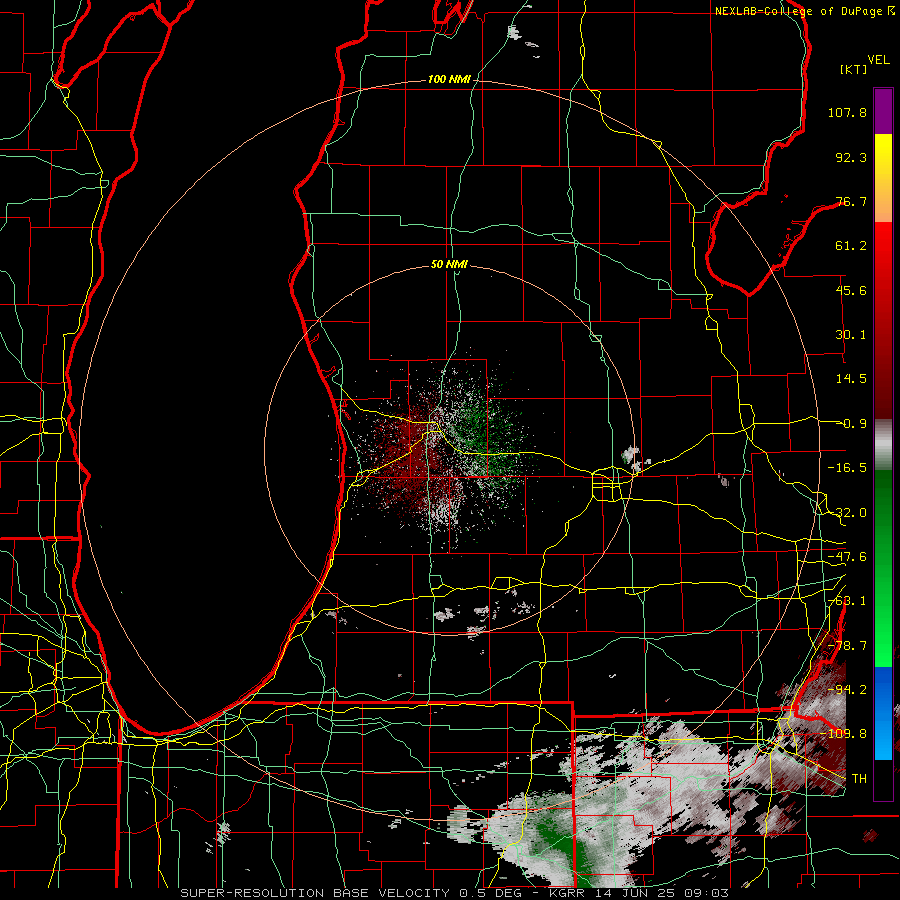
Task: Click the 76.7 legend value
Action: coord(851,201)
